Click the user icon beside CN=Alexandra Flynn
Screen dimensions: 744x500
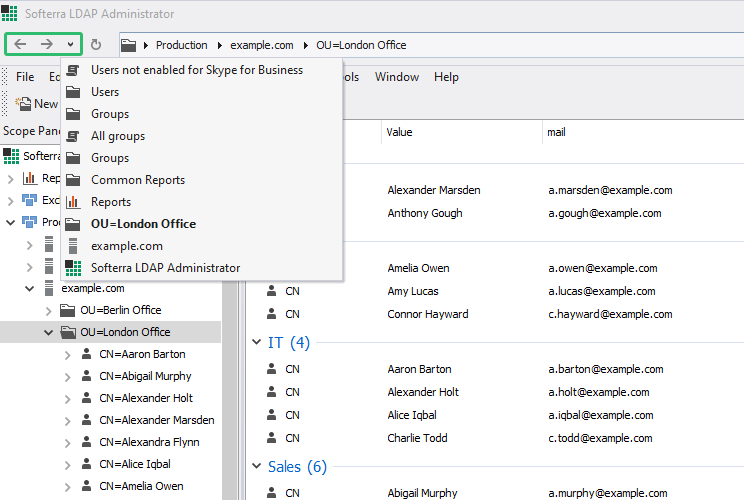click(x=86, y=442)
